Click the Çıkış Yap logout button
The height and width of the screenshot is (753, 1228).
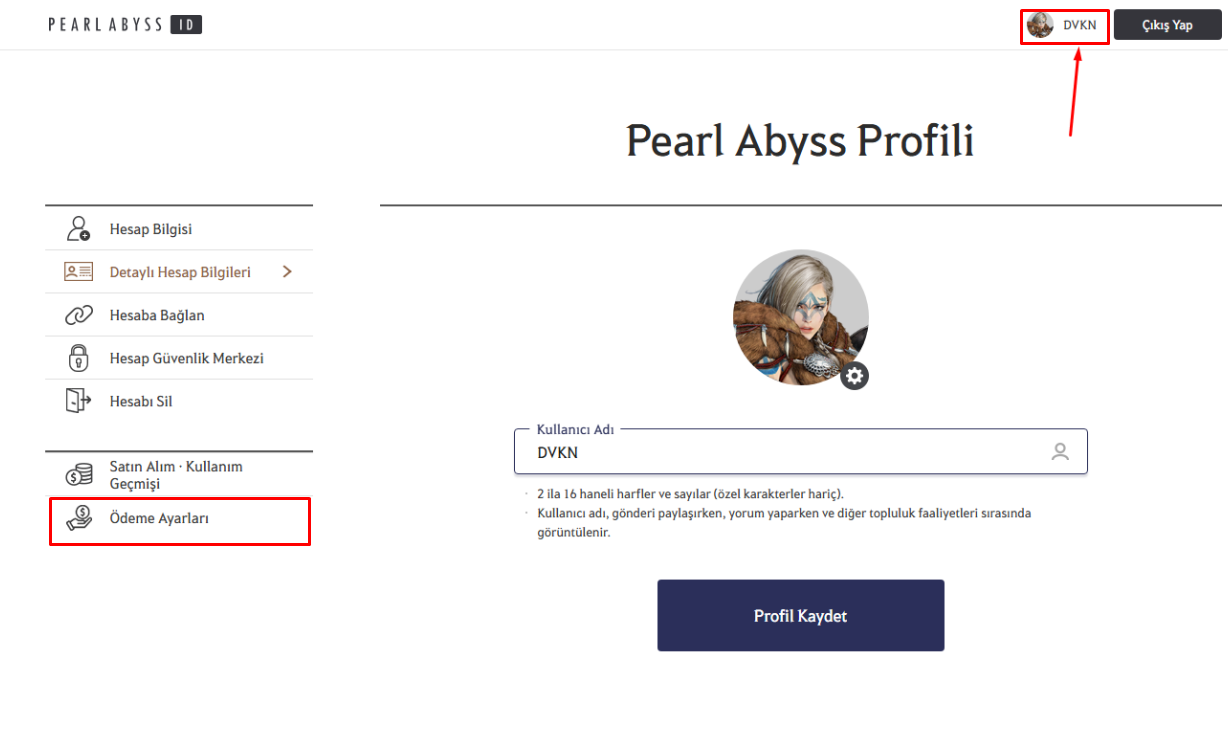1167,25
